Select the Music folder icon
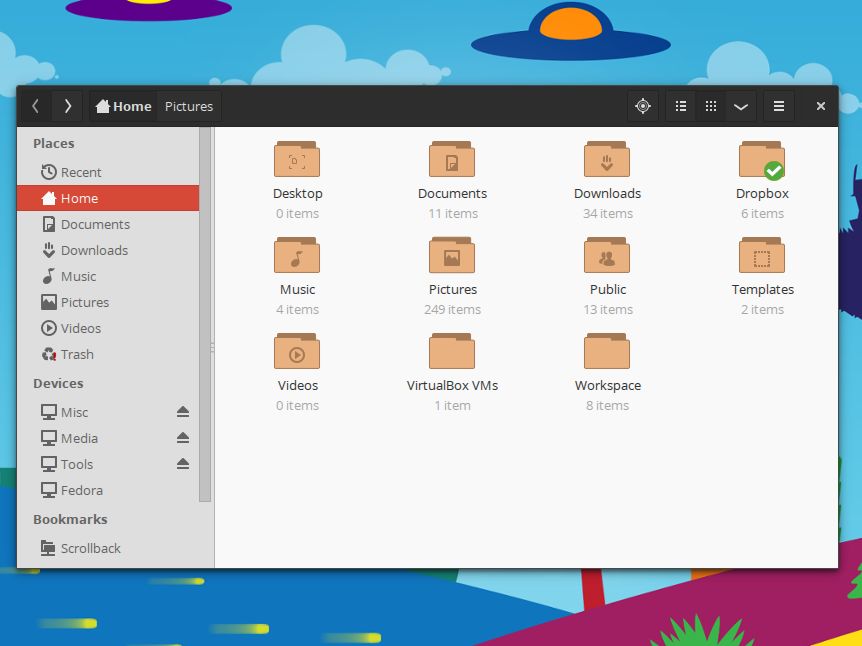The height and width of the screenshot is (646, 862). pos(297,255)
